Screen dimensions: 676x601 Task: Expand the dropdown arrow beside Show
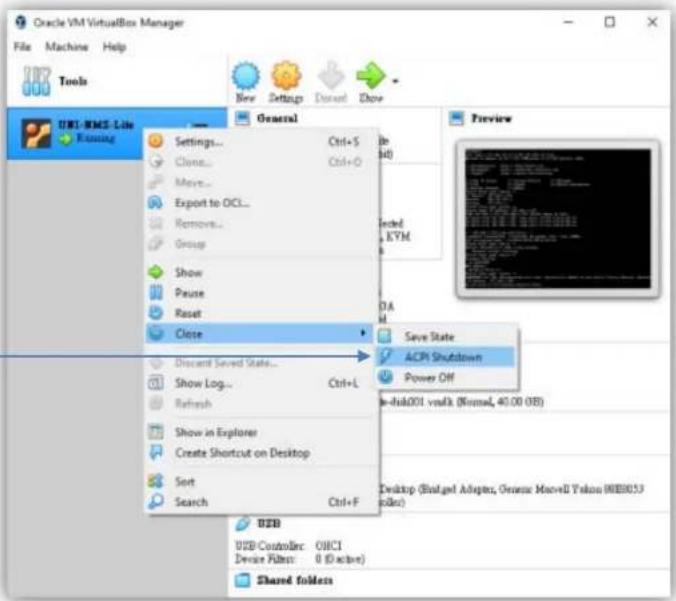pyautogui.click(x=395, y=81)
